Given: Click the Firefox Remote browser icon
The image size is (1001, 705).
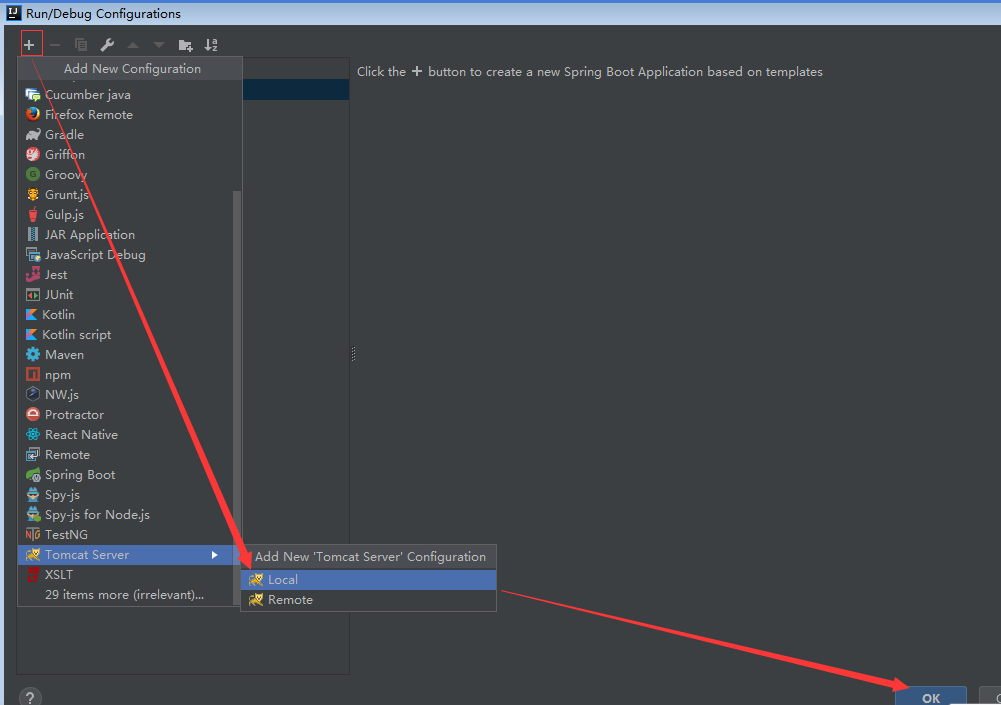Looking at the screenshot, I should (33, 114).
